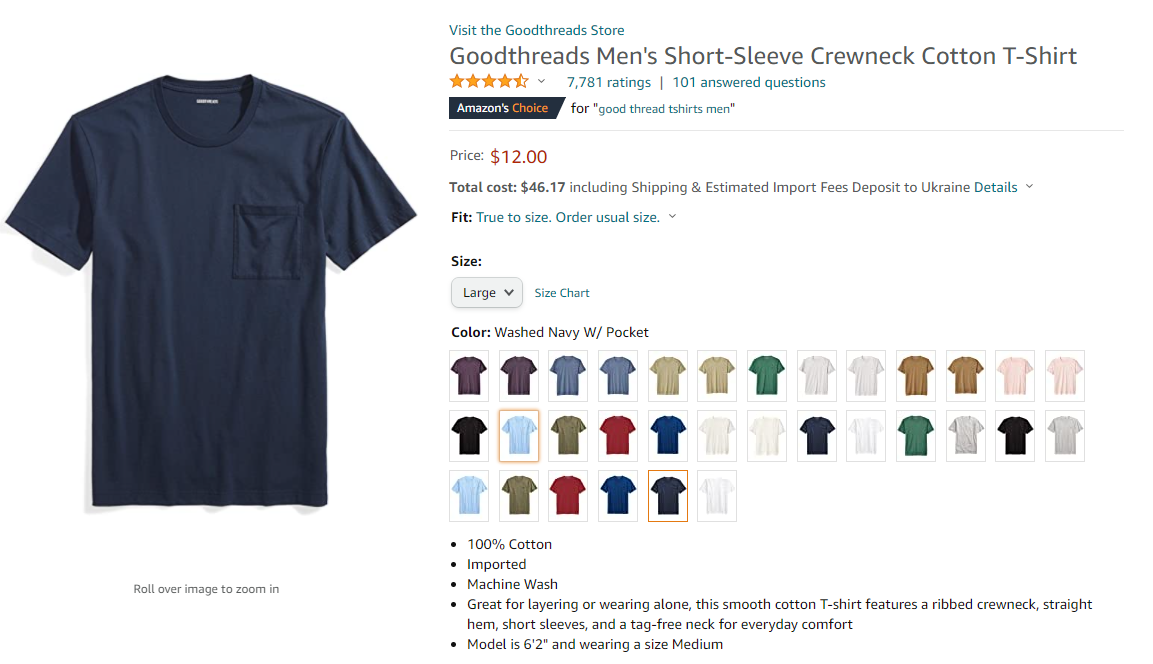Screen dimensions: 1153x664
Task: Open the Size Chart link
Action: (x=562, y=293)
